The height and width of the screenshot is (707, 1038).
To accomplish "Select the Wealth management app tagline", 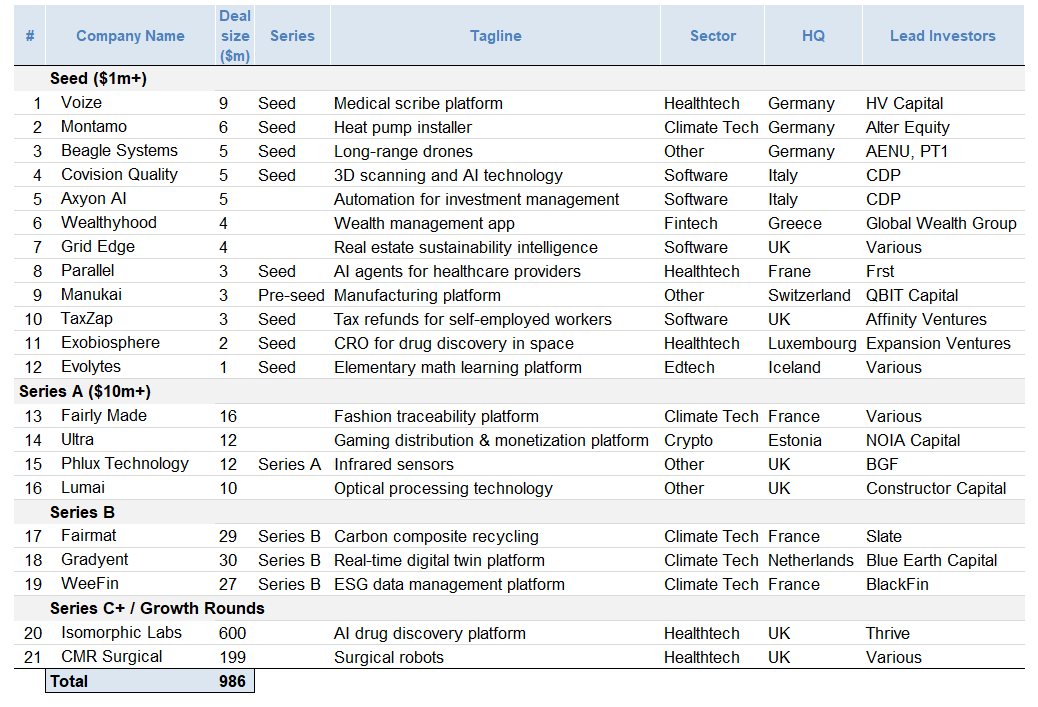I will coord(424,223).
